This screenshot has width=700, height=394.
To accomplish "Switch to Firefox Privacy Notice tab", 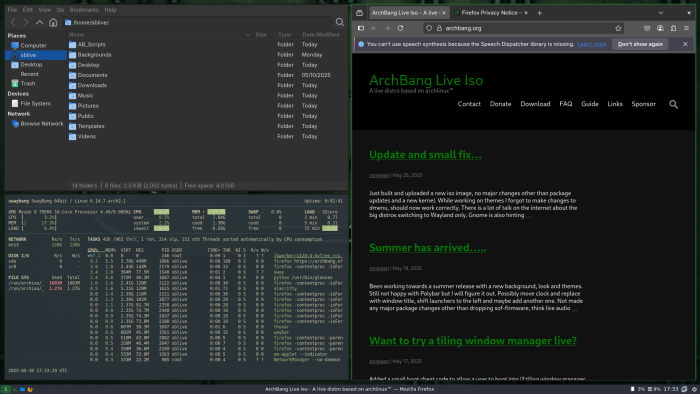I will coord(490,13).
